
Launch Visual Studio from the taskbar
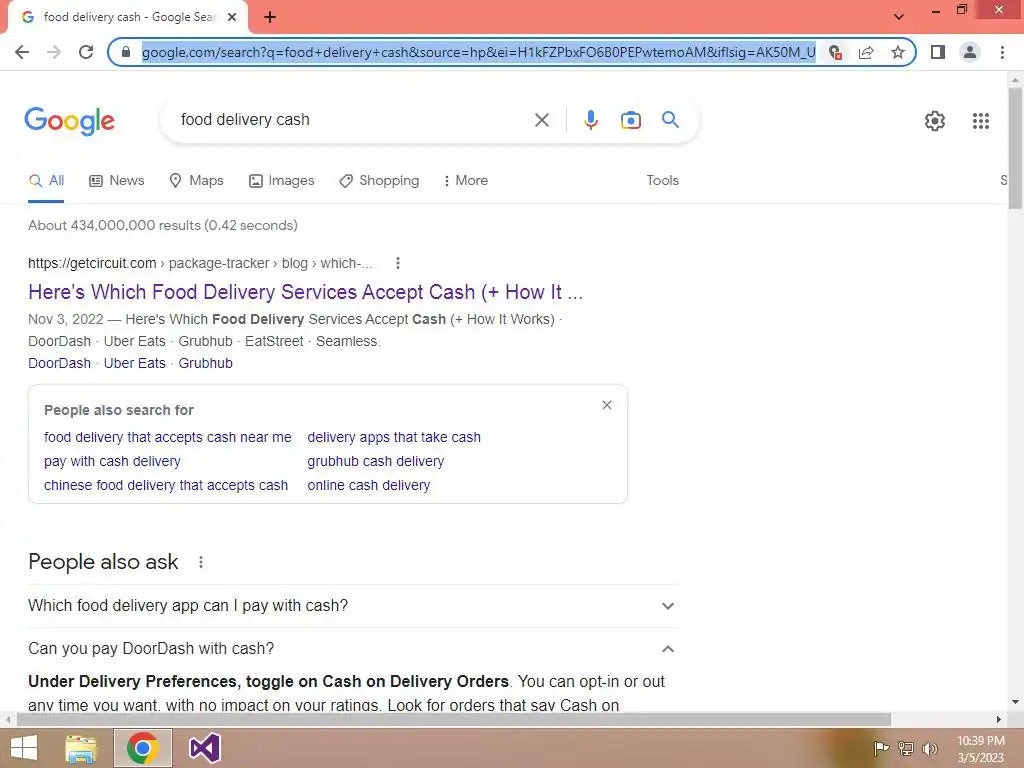pos(205,748)
